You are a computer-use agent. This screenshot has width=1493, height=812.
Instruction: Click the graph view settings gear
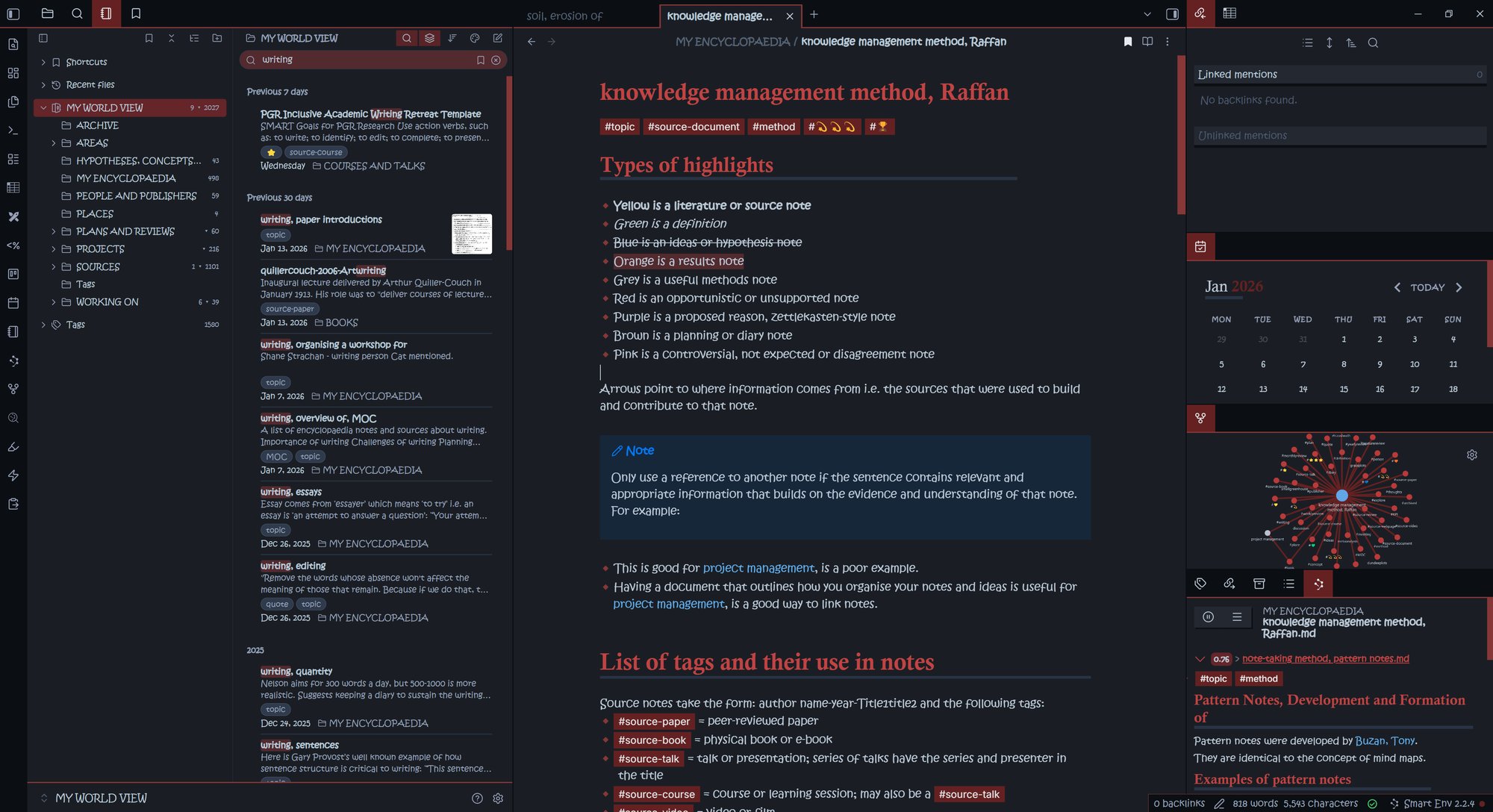coord(1471,455)
